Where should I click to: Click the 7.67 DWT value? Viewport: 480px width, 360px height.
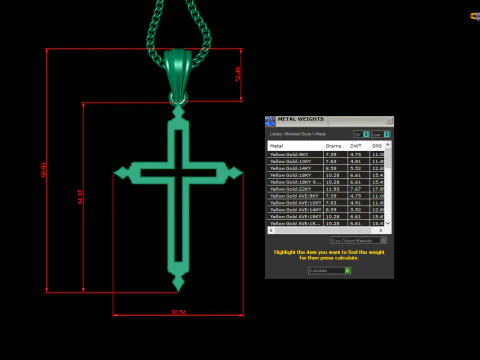coord(355,189)
